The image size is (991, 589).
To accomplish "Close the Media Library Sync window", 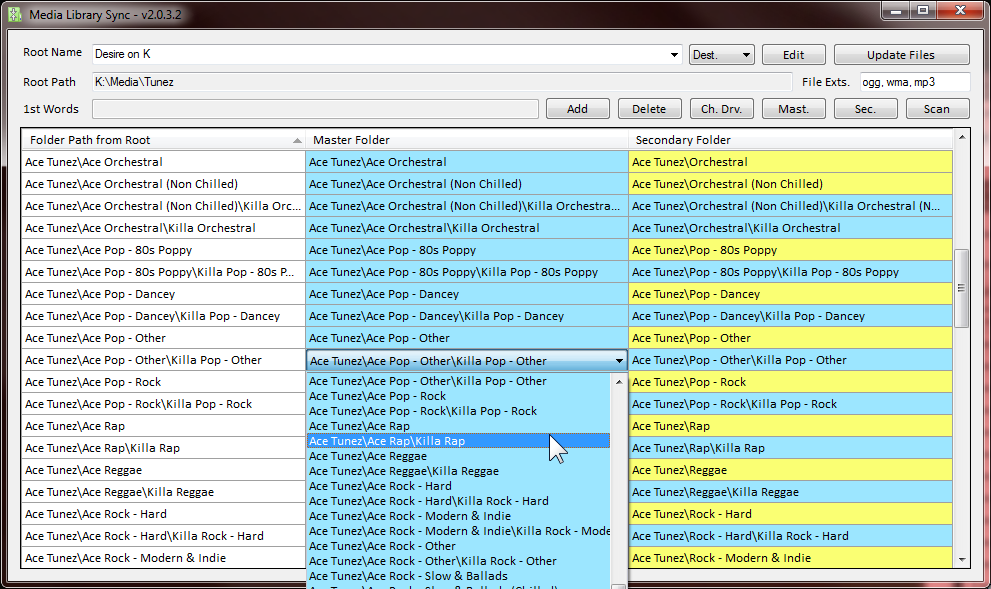I will [x=960, y=10].
